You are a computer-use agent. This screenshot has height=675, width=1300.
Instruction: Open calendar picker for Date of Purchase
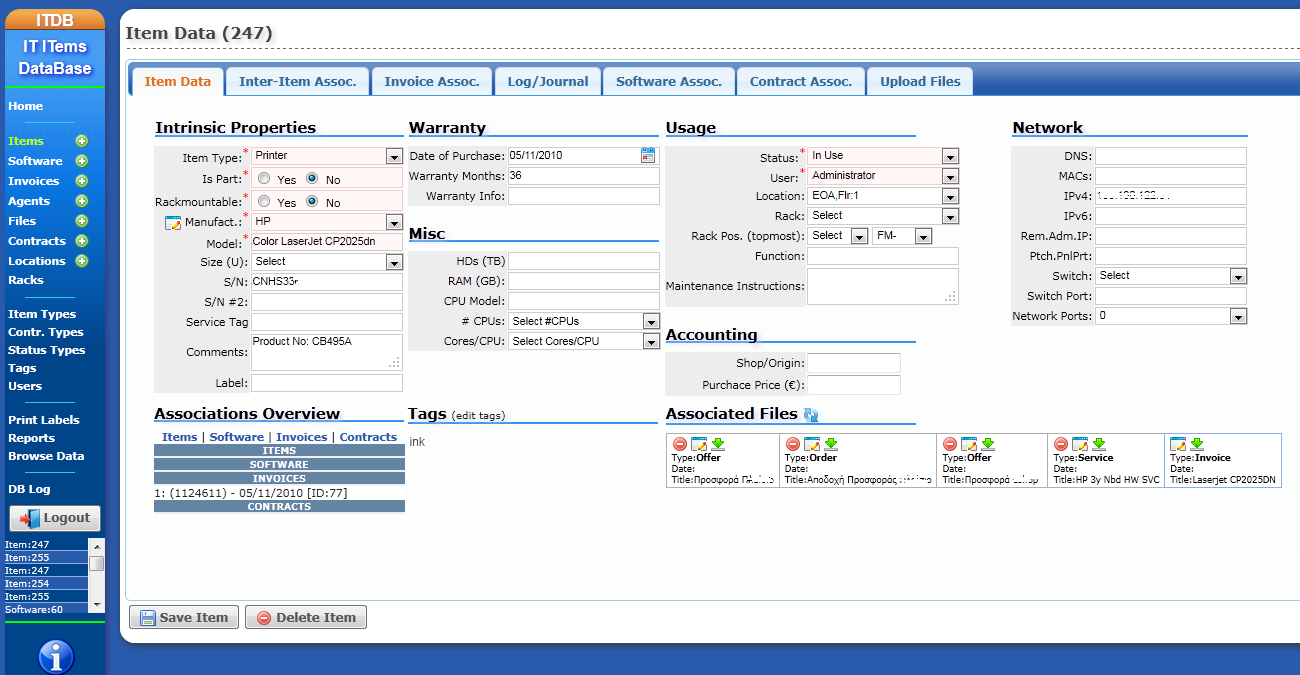point(648,155)
